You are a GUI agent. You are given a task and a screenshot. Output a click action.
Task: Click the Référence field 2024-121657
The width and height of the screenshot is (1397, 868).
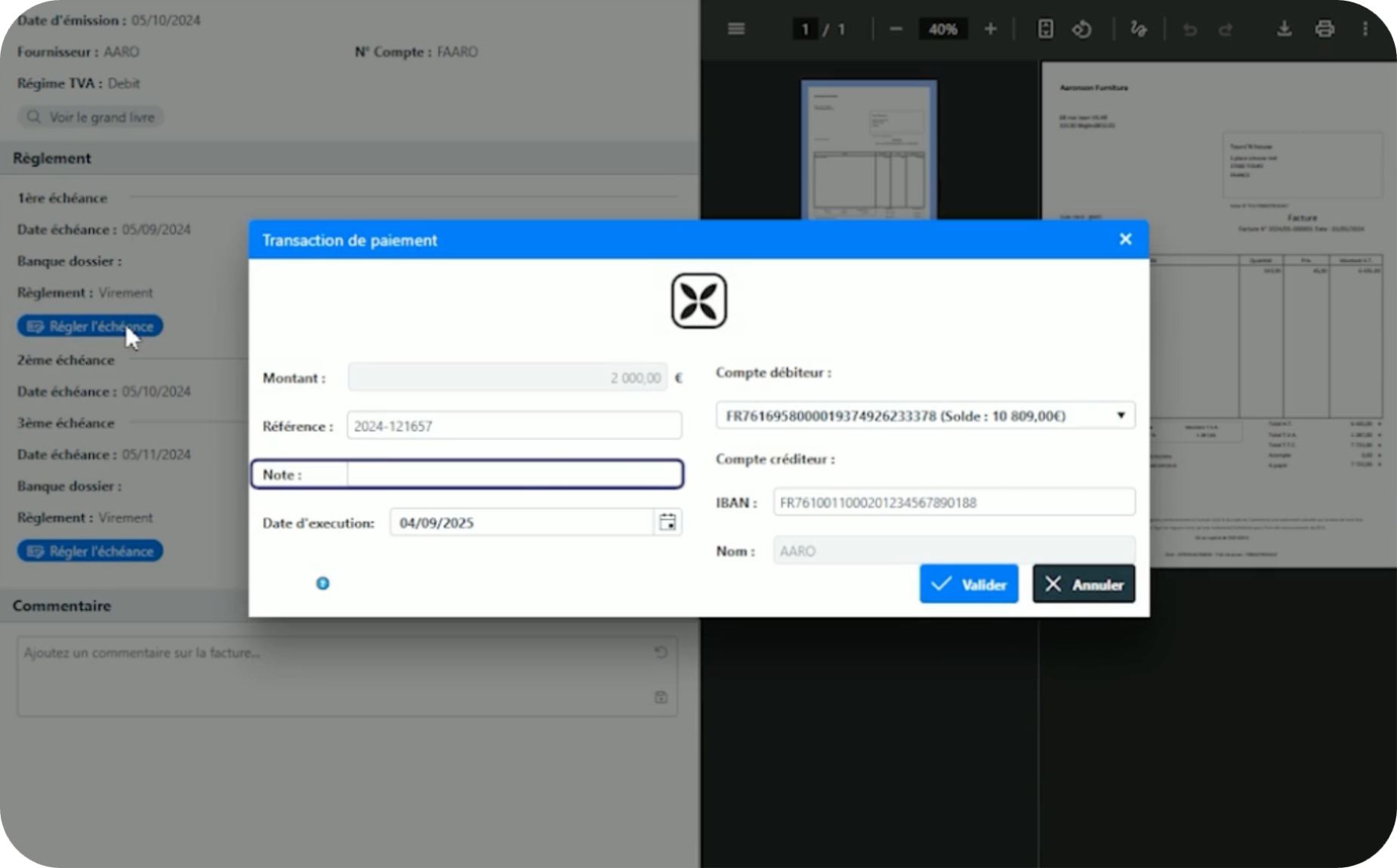pyautogui.click(x=514, y=426)
